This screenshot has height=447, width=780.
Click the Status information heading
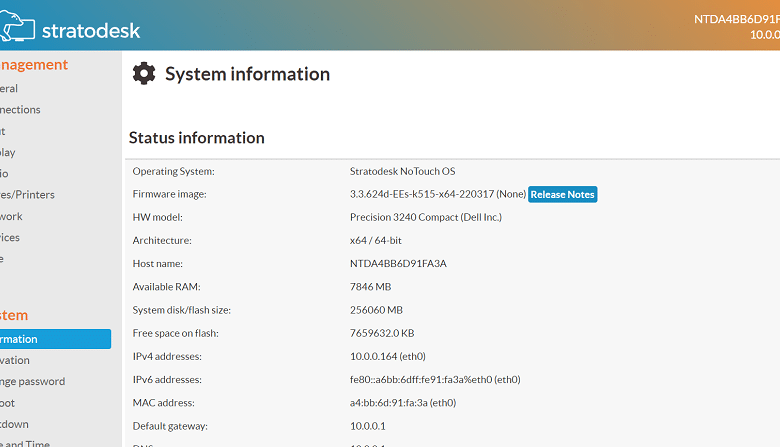pyautogui.click(x=196, y=138)
